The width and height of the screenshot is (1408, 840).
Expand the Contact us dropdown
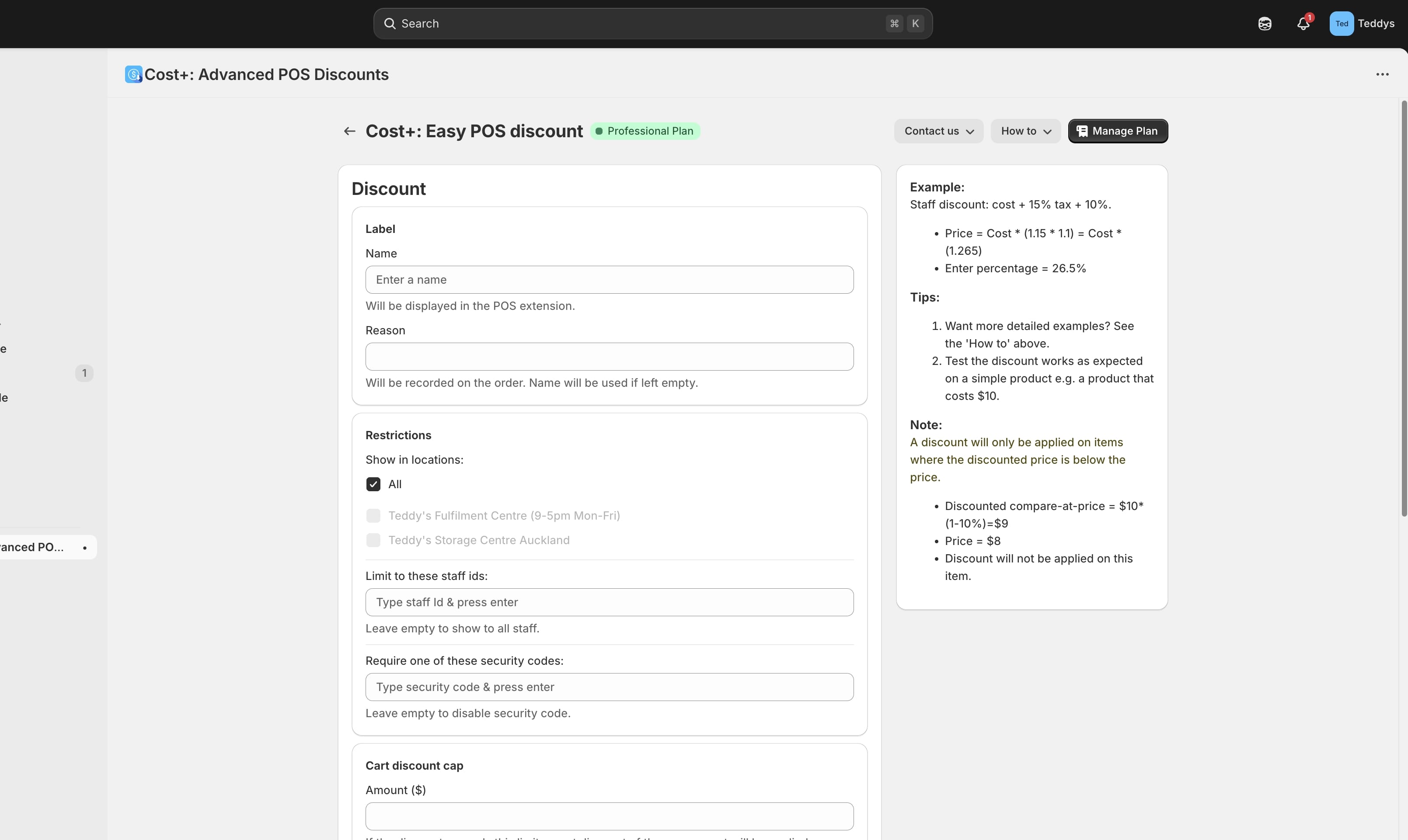(x=938, y=131)
